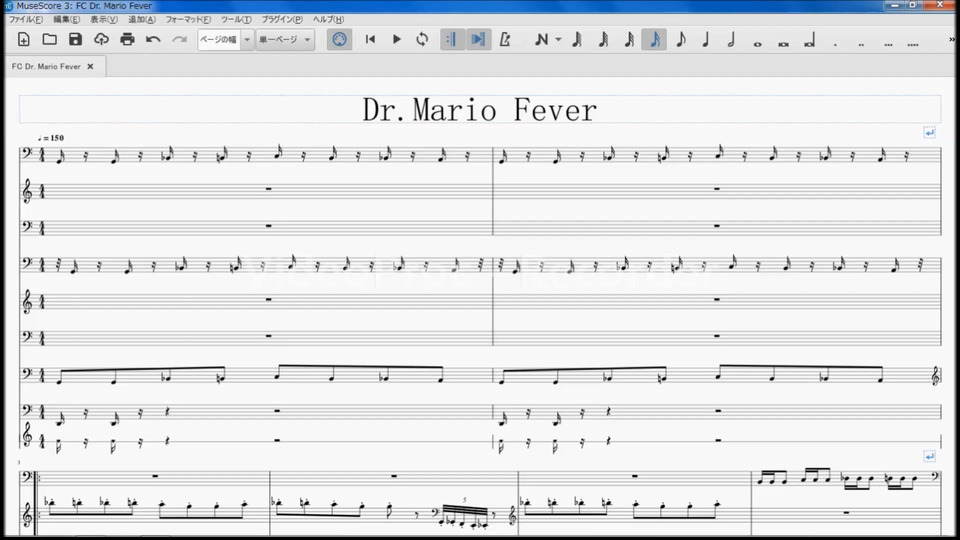
Task: Select the double whole note duration
Action: click(784, 43)
